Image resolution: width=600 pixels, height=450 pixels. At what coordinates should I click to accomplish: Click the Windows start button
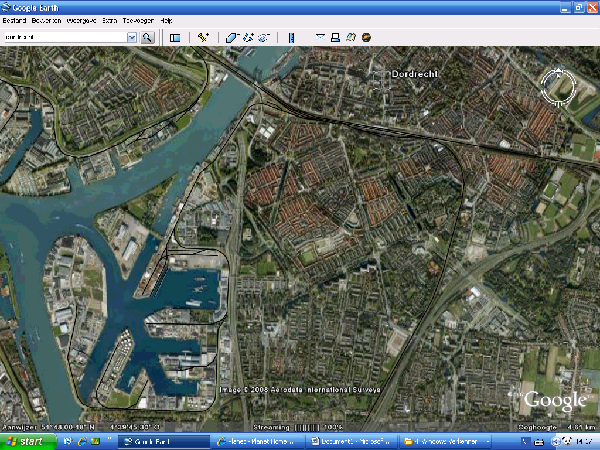(24, 440)
